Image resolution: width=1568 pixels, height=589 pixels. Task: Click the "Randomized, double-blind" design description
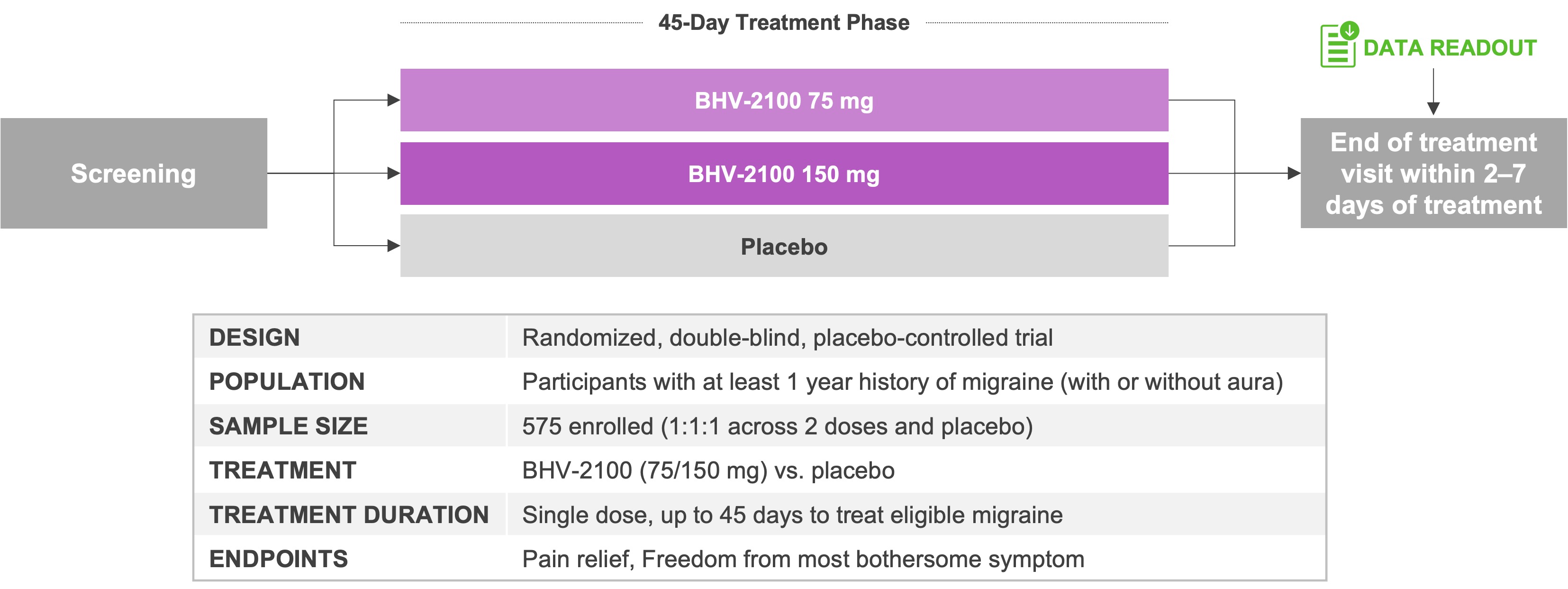pyautogui.click(x=787, y=338)
